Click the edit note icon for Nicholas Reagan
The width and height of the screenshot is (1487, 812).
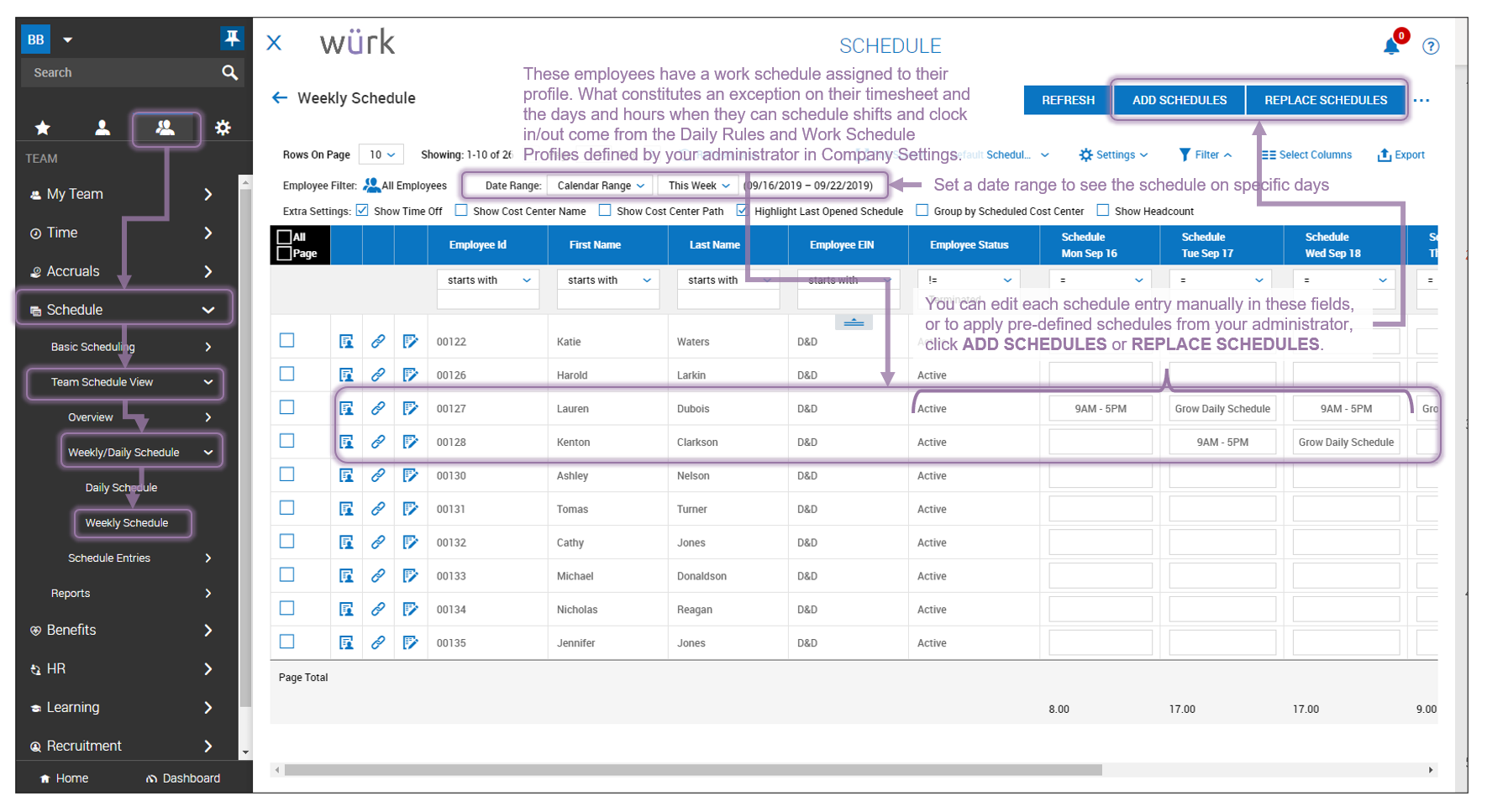click(x=410, y=610)
